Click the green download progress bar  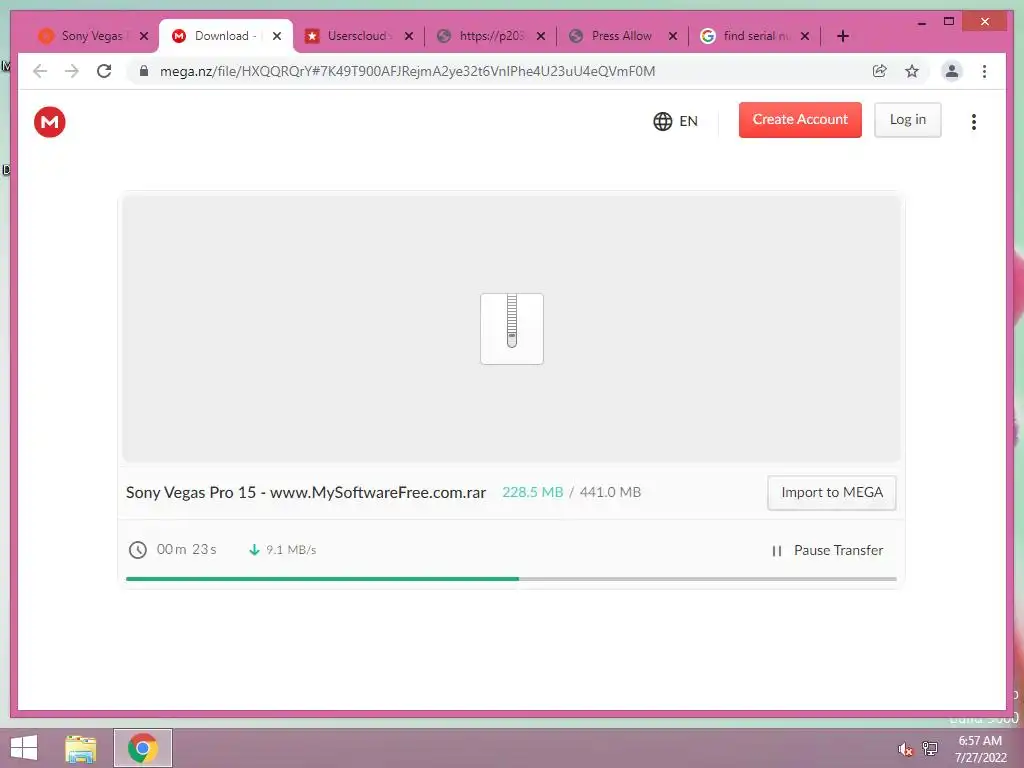click(322, 579)
